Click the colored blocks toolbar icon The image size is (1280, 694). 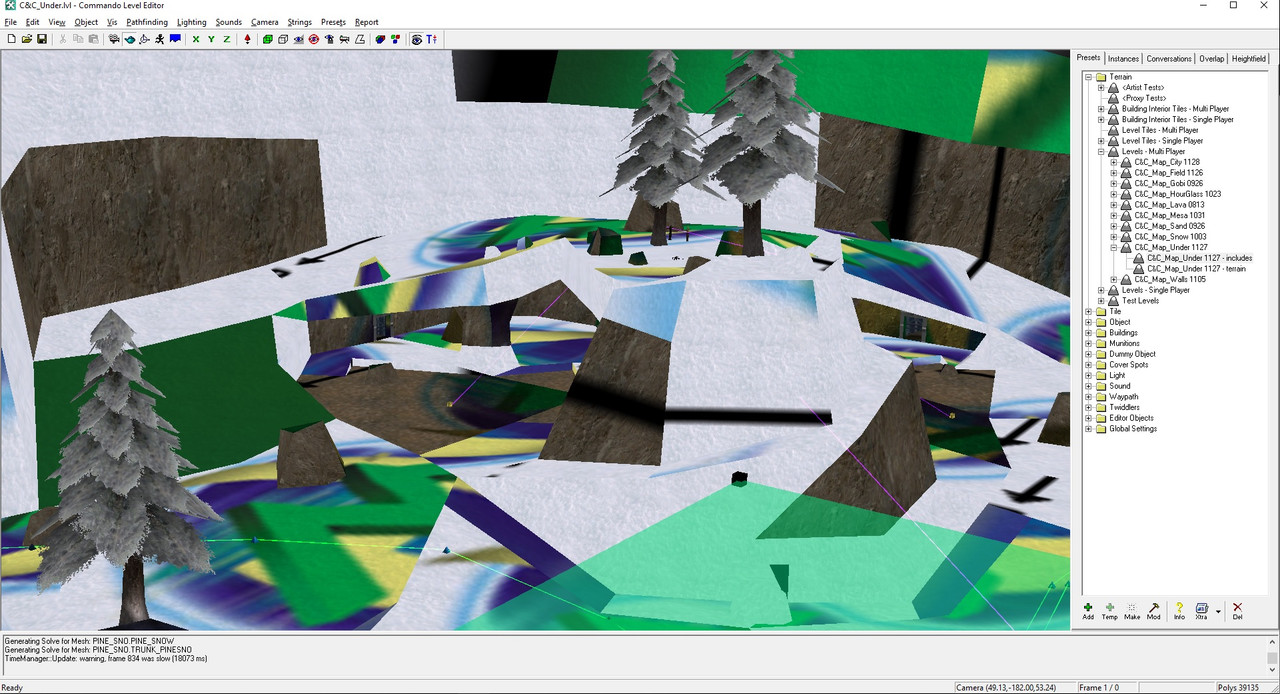[395, 39]
